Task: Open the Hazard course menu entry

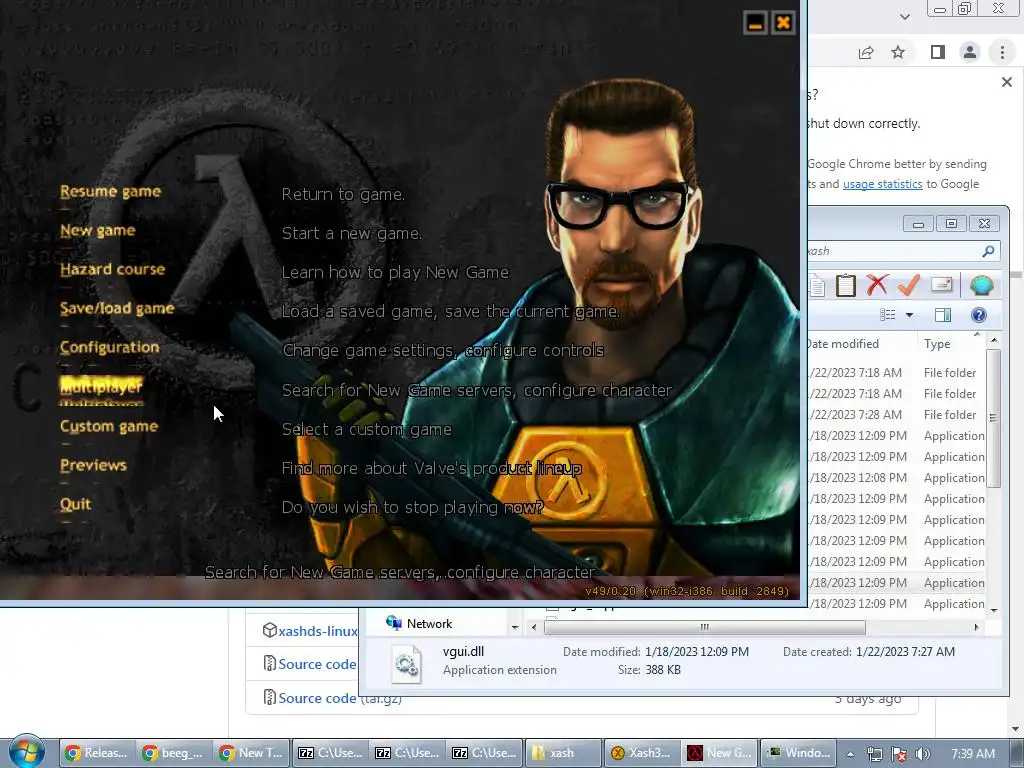Action: click(112, 269)
